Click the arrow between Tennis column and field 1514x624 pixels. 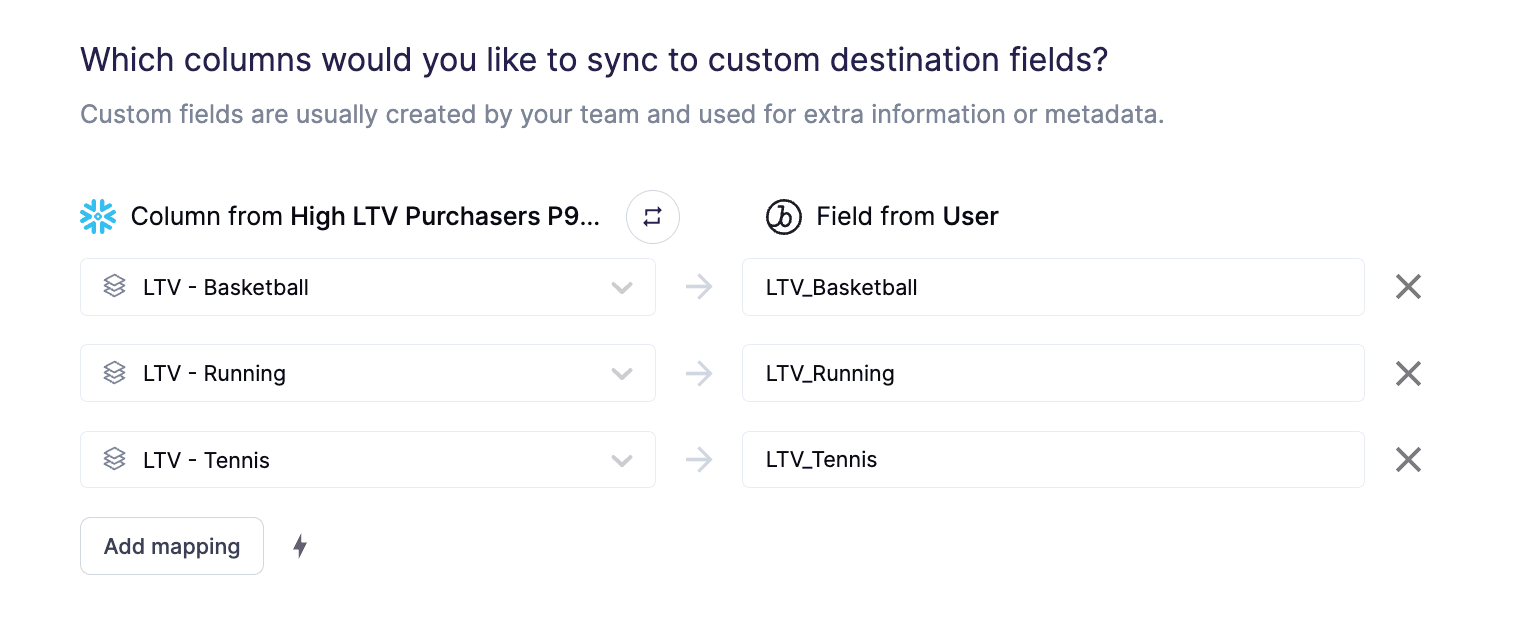click(x=699, y=460)
